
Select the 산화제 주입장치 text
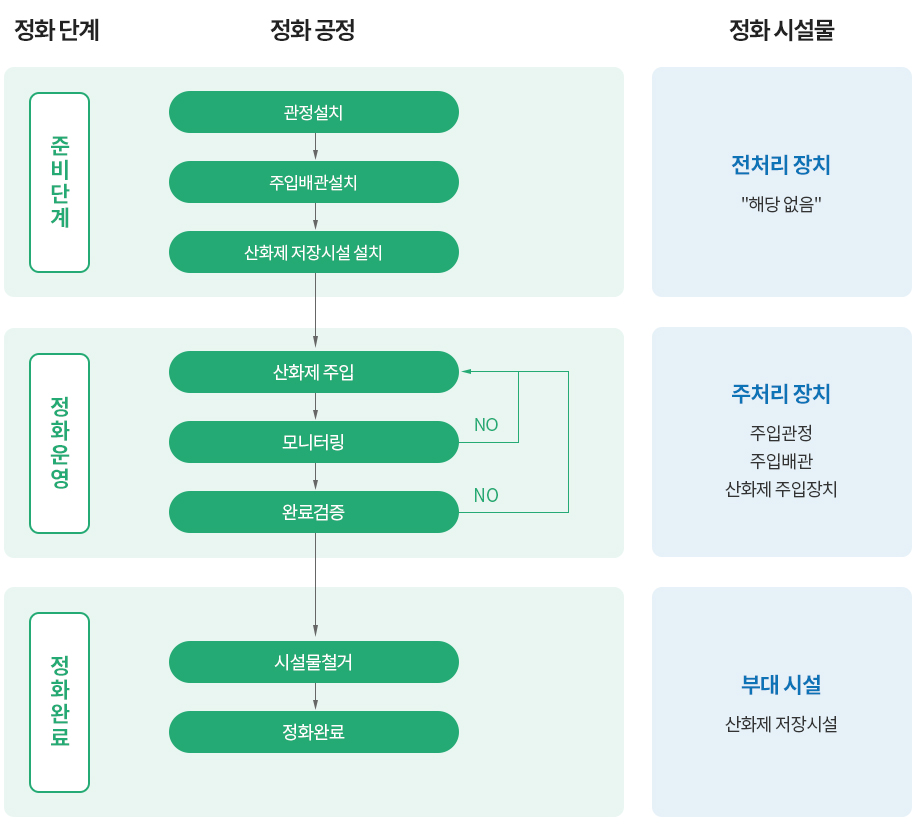pyautogui.click(x=781, y=489)
